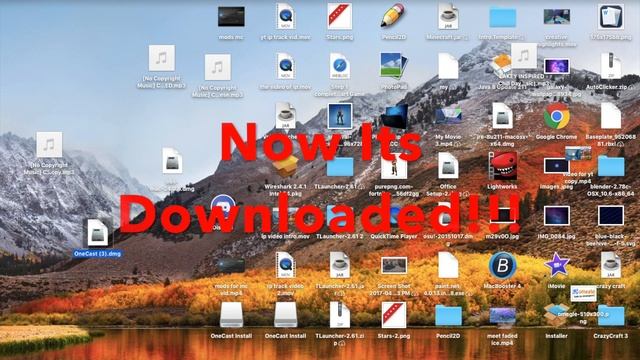This screenshot has width=640, height=360.
Task: Select the blender-2.78c-OSX folder
Action: pos(611,167)
